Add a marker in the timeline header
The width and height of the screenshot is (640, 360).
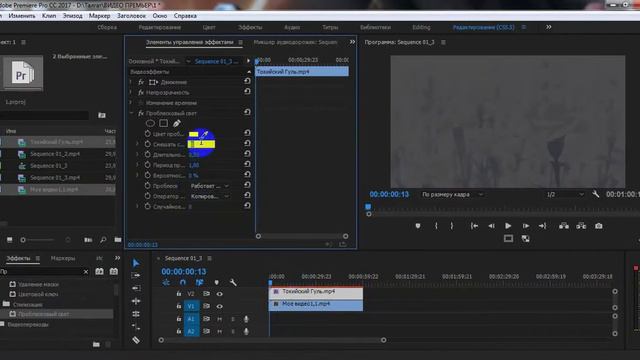(216, 282)
